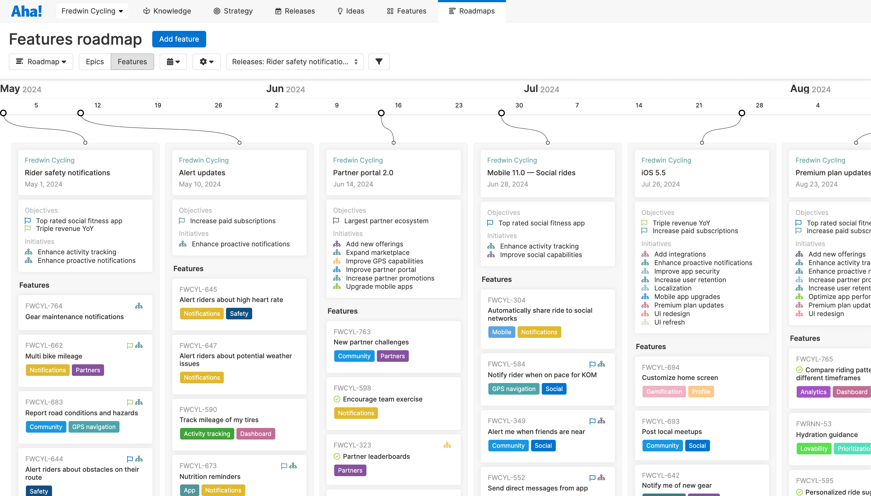Click flag icon beside Increase paid subscriptions in Alert updates
871x496 pixels.
[x=182, y=221]
